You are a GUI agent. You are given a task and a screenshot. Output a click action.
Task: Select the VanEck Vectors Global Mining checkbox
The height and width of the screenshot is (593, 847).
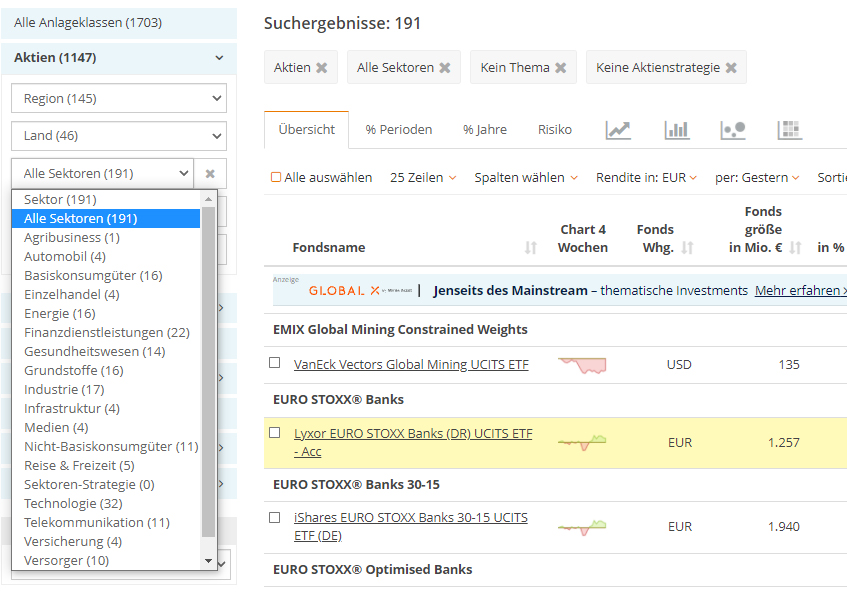pyautogui.click(x=274, y=362)
